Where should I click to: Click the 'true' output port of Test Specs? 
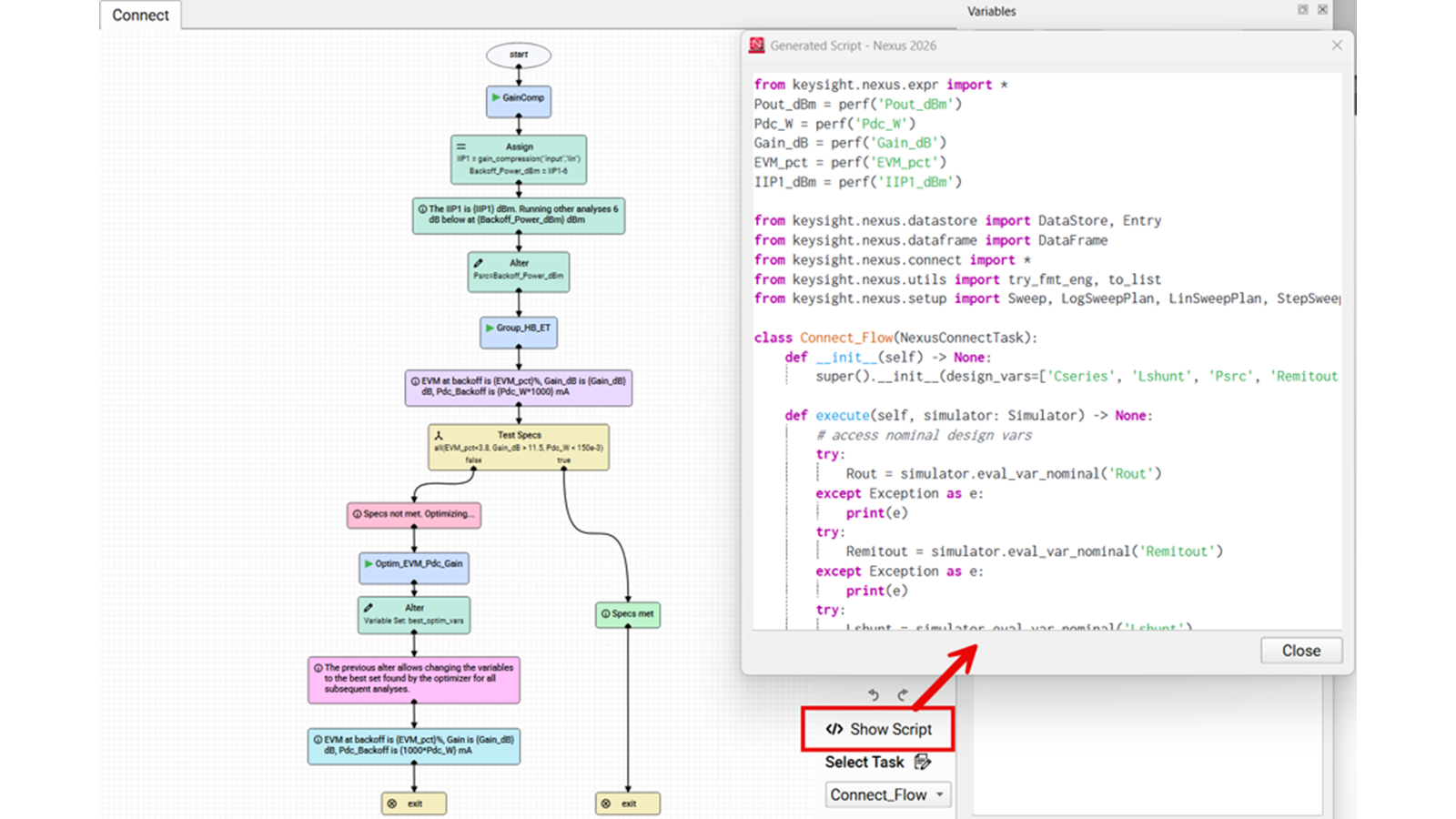pos(563,468)
